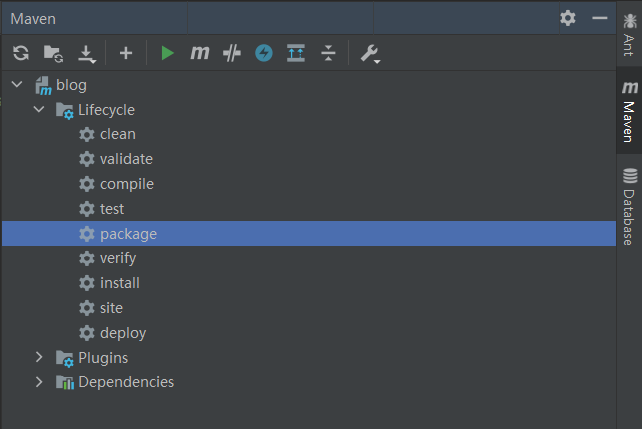Select the clean lifecycle phase
642x429 pixels.
point(118,134)
